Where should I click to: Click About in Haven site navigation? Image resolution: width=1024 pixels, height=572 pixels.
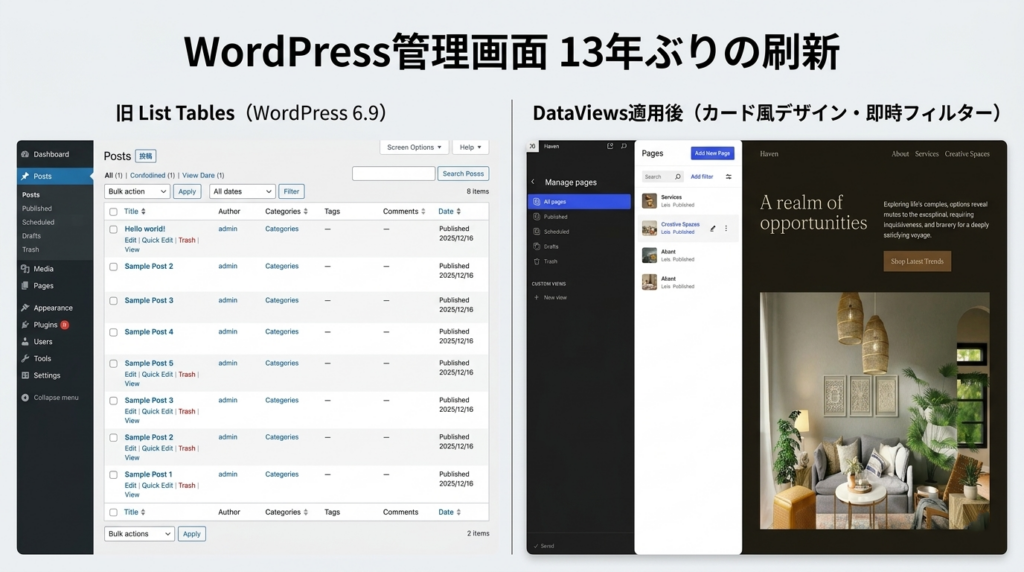[x=900, y=154]
